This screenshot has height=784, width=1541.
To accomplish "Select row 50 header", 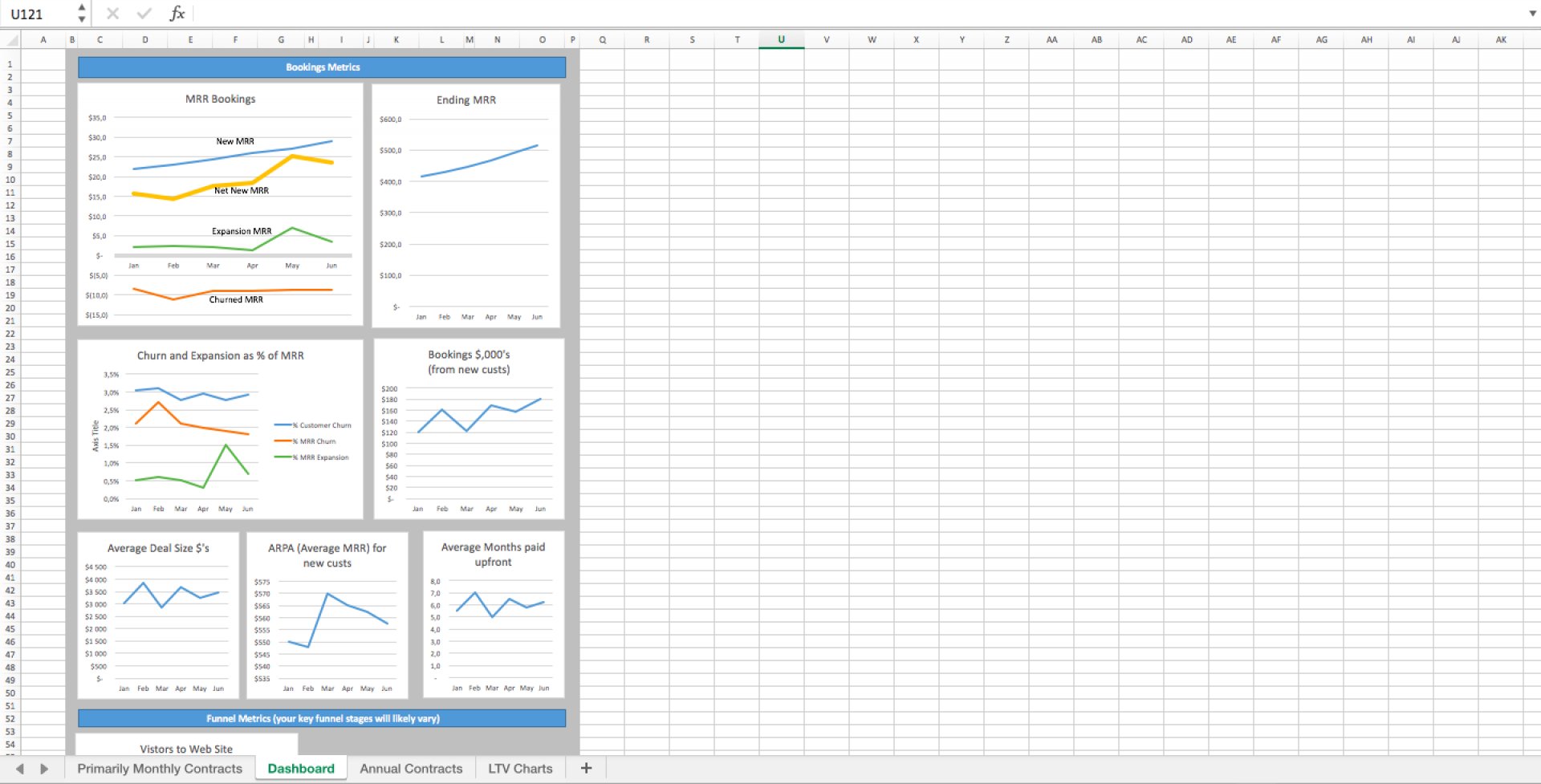I will 10,693.
